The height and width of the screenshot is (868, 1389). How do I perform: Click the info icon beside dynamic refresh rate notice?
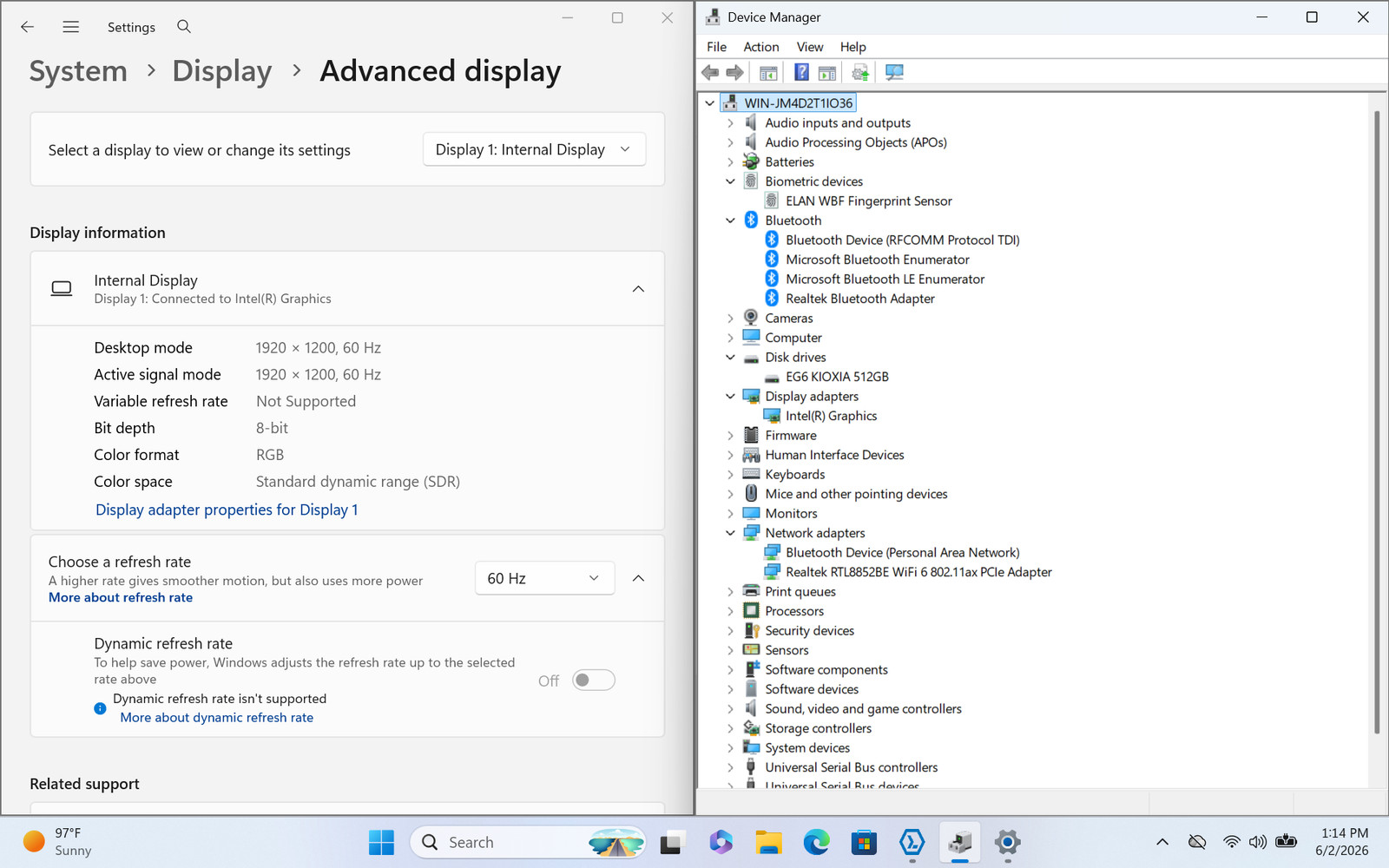coord(100,708)
